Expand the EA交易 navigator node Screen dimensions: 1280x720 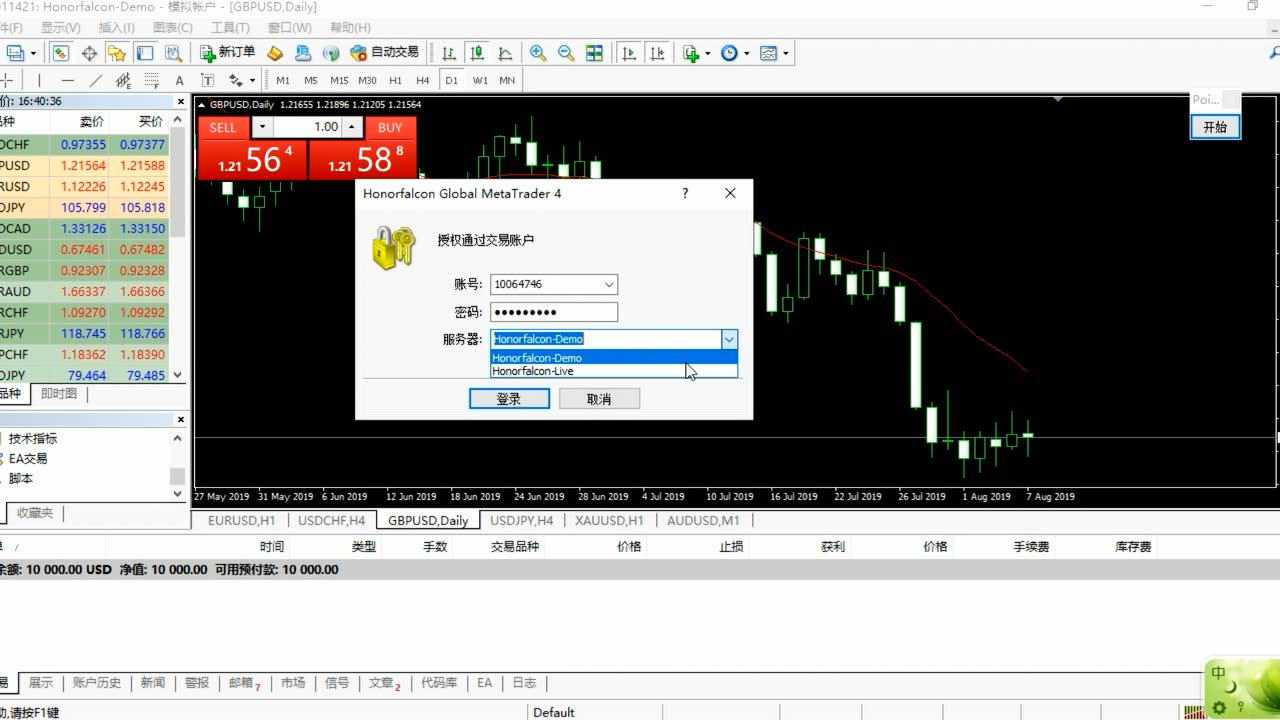(28, 458)
